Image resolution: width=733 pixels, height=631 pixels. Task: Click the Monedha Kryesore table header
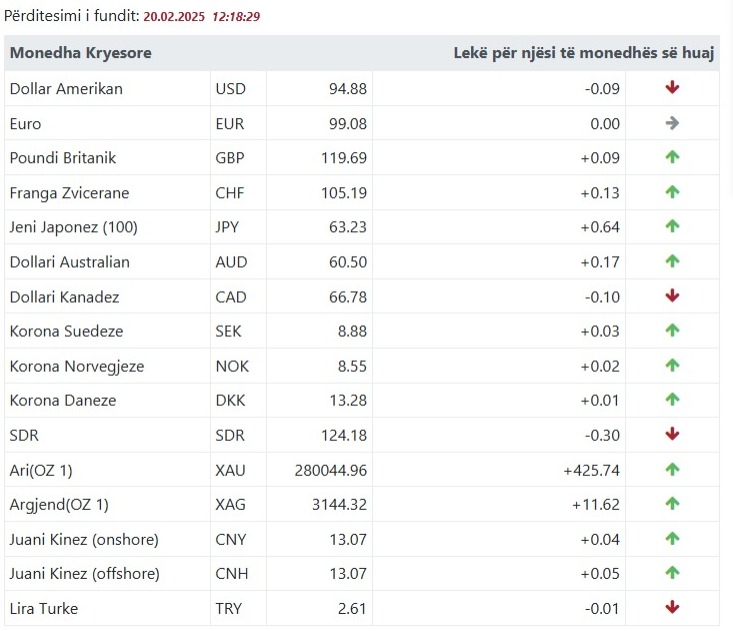coord(81,53)
